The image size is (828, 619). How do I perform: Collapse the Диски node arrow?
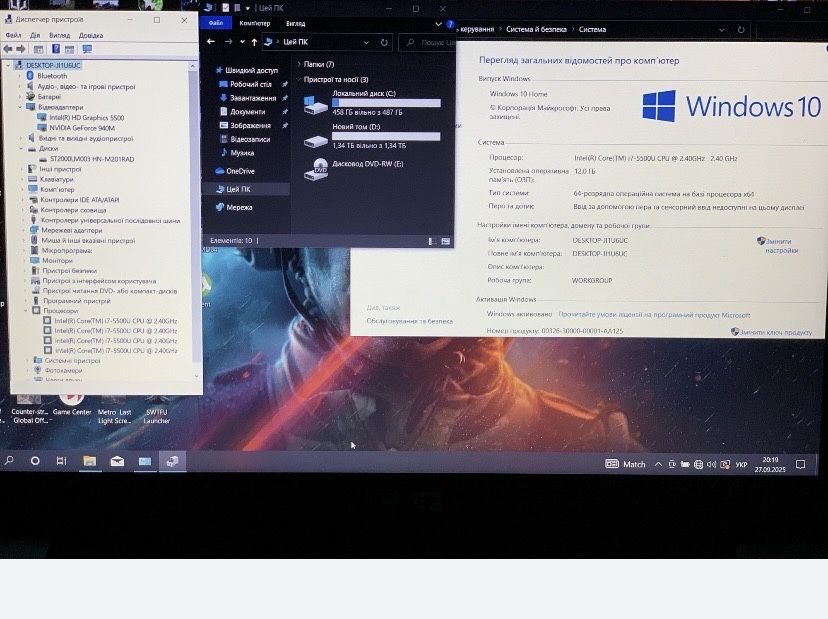[x=21, y=149]
